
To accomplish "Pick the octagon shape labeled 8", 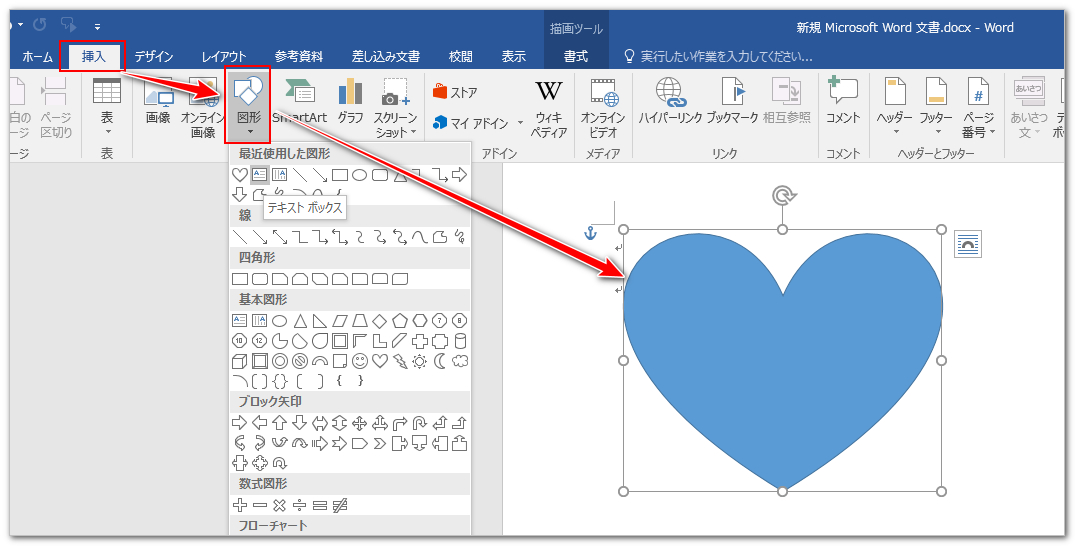I will coord(460,321).
